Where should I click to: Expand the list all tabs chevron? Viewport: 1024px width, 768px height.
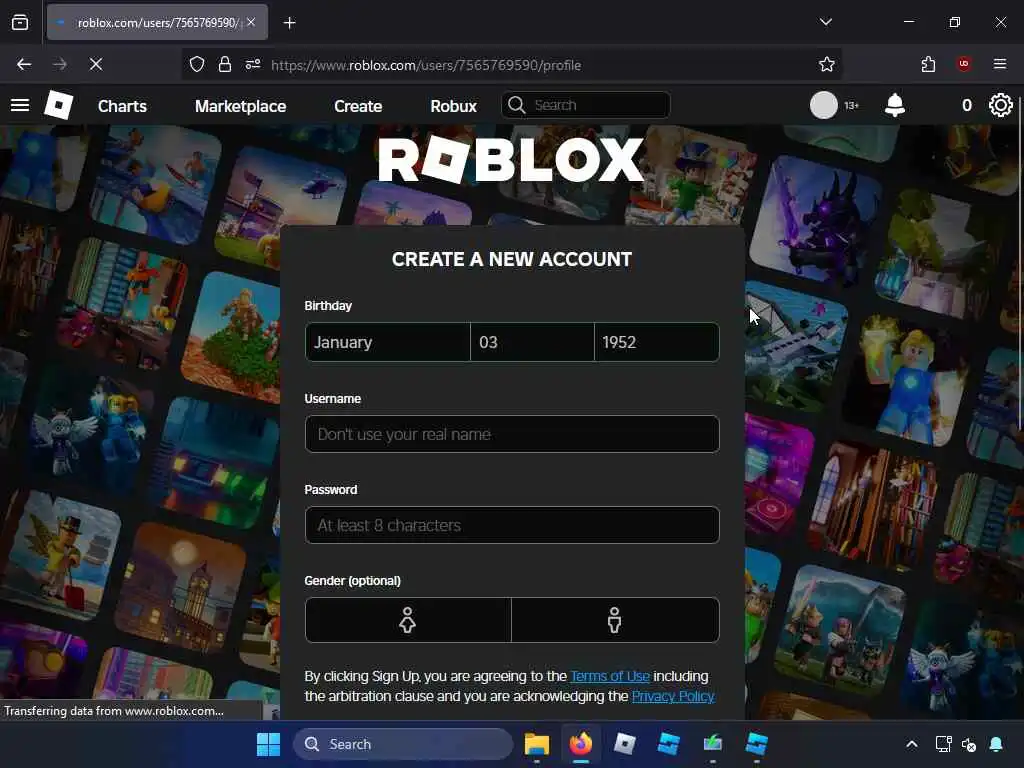[825, 22]
